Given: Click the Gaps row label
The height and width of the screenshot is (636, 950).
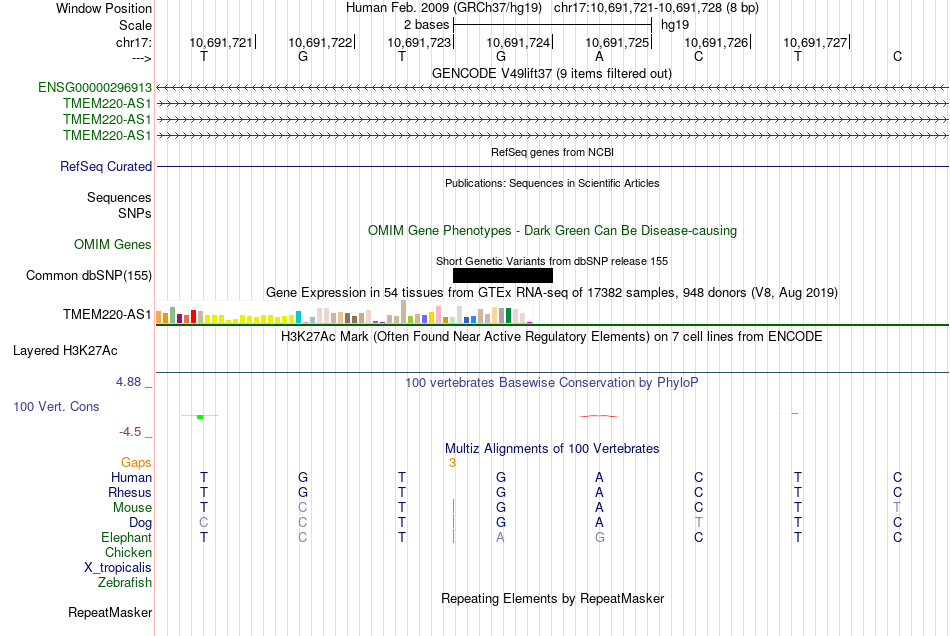Looking at the screenshot, I should point(136,462).
